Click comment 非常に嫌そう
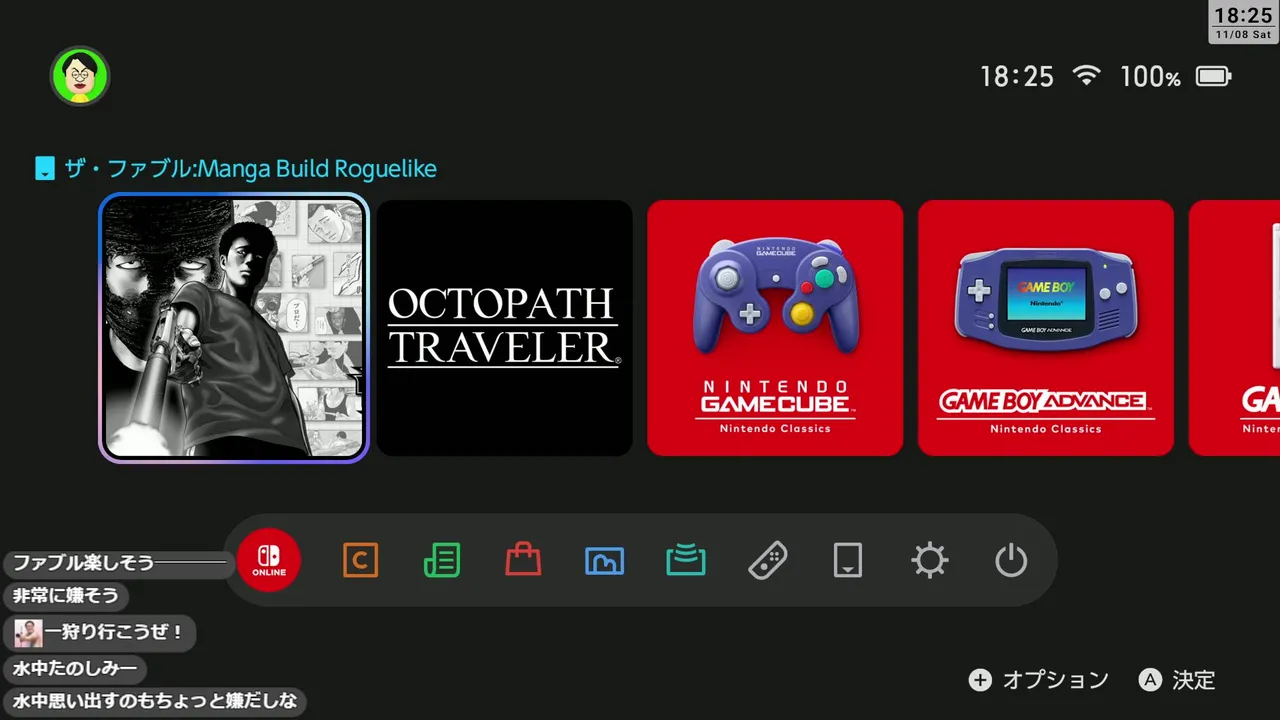The image size is (1280, 720). point(66,596)
